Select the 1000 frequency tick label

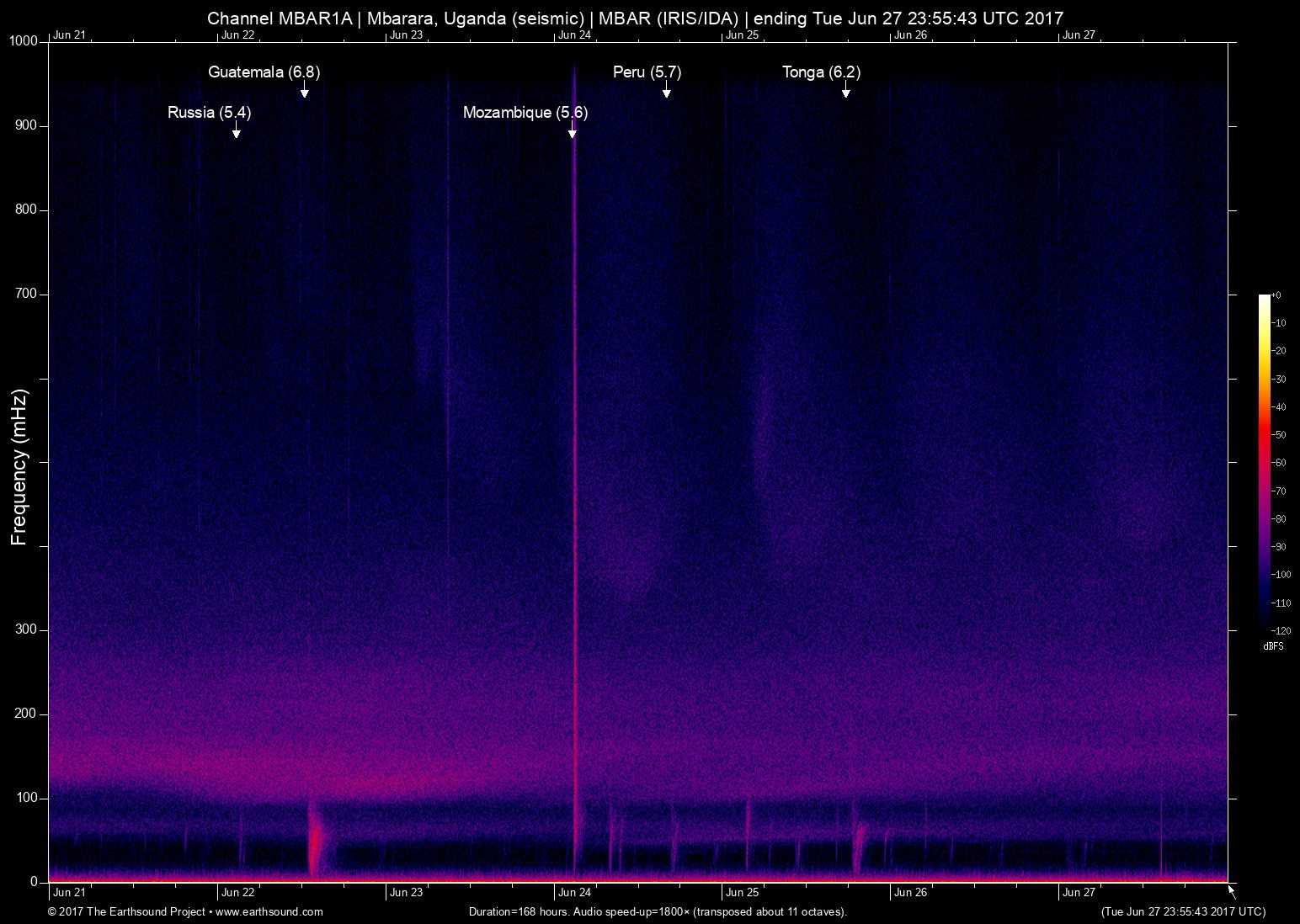pyautogui.click(x=23, y=40)
